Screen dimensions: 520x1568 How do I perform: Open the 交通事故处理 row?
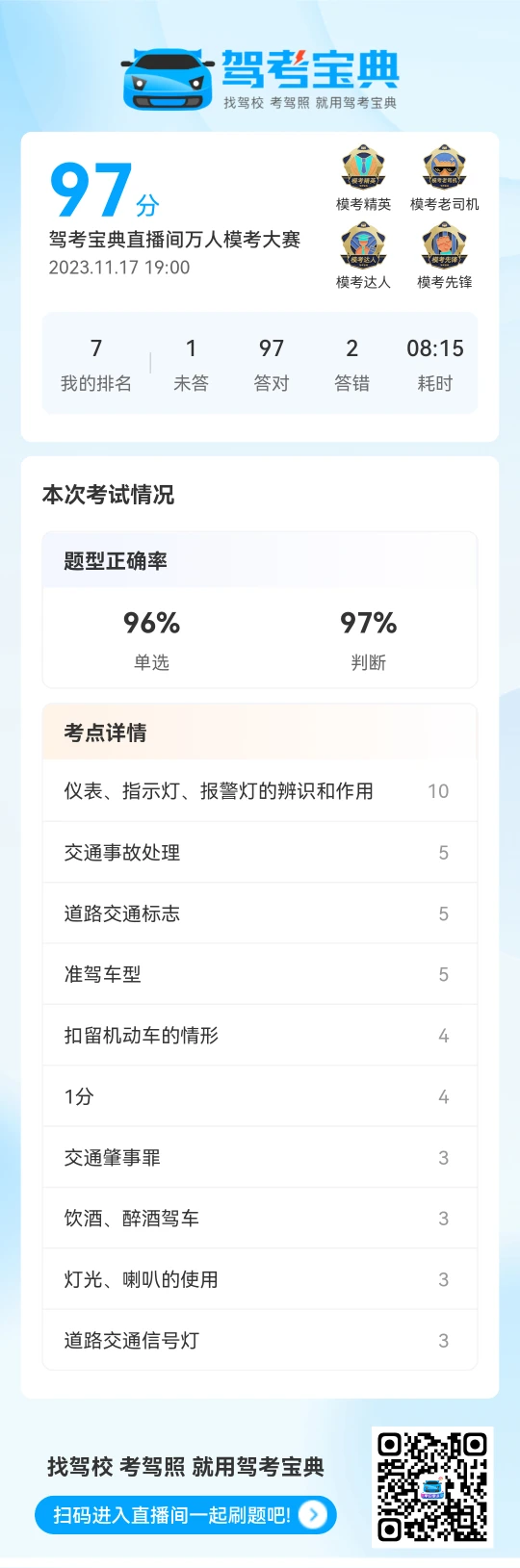point(260,852)
